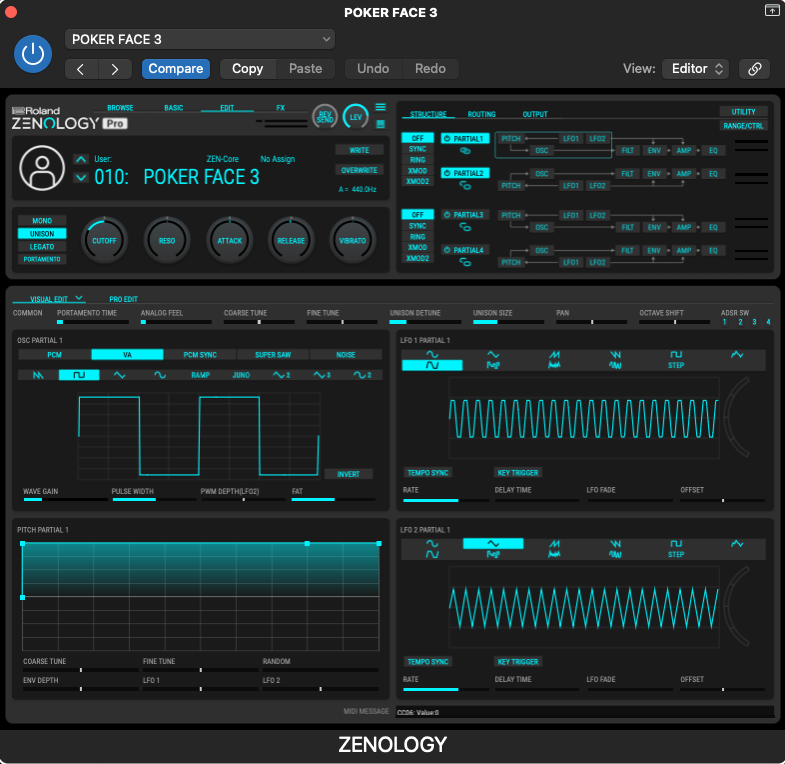The width and height of the screenshot is (785, 764).
Task: Adjust the UNISON DETUNE slider
Action: [425, 322]
